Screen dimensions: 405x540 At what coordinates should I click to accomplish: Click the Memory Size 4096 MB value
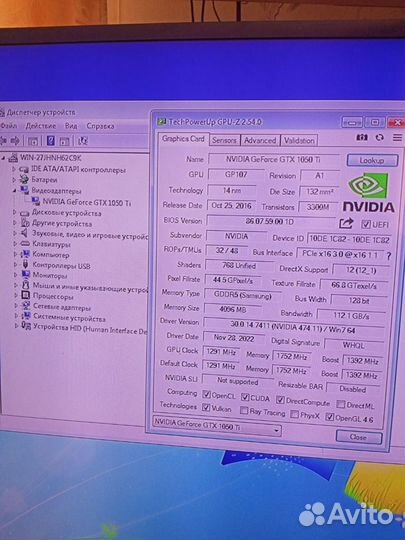pyautogui.click(x=232, y=309)
